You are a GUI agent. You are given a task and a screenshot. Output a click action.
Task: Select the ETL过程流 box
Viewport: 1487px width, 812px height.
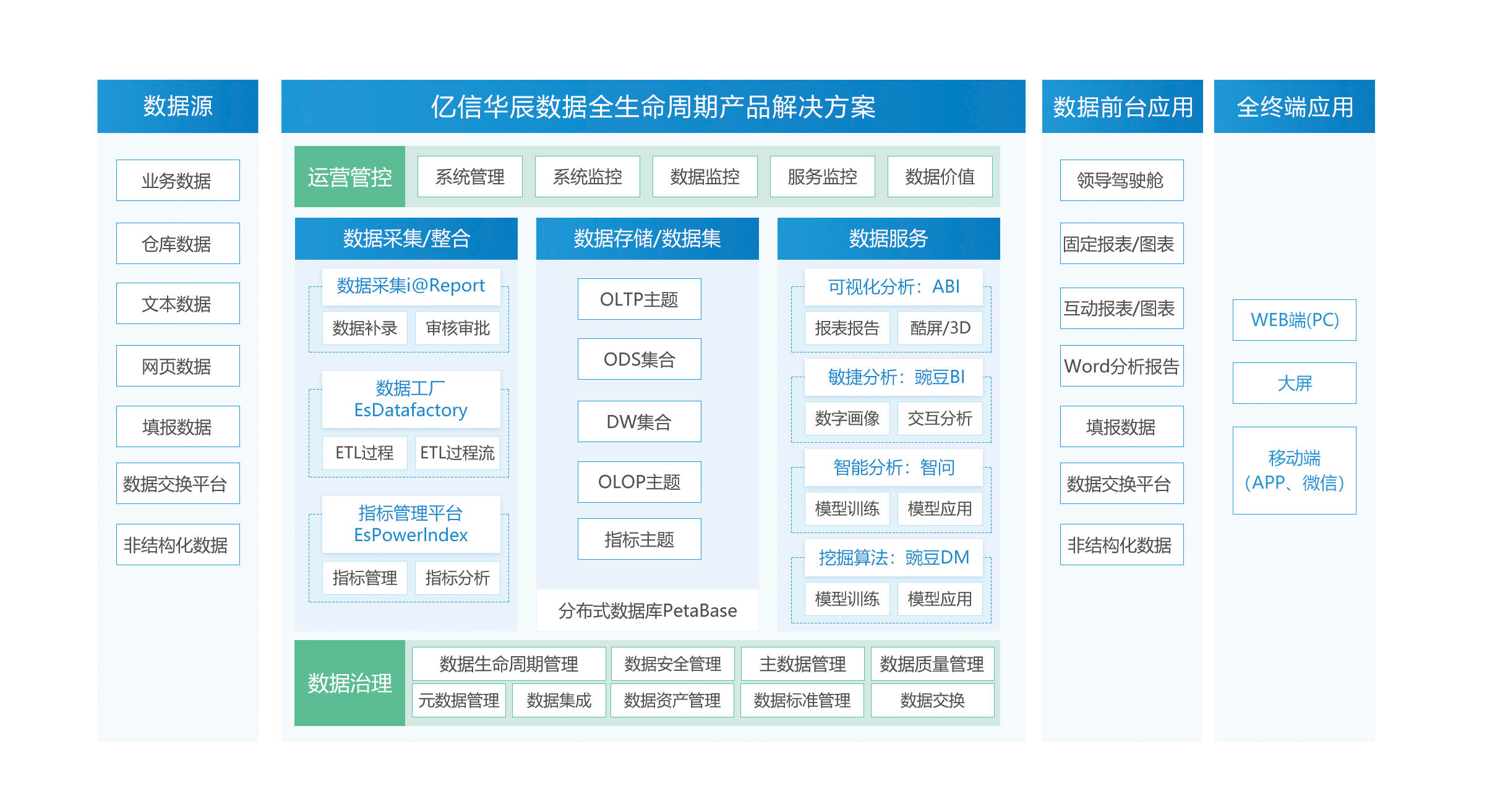[458, 453]
